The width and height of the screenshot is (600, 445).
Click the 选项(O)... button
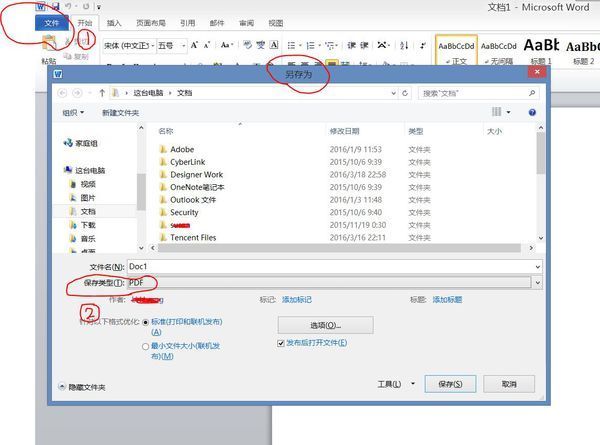(x=325, y=325)
